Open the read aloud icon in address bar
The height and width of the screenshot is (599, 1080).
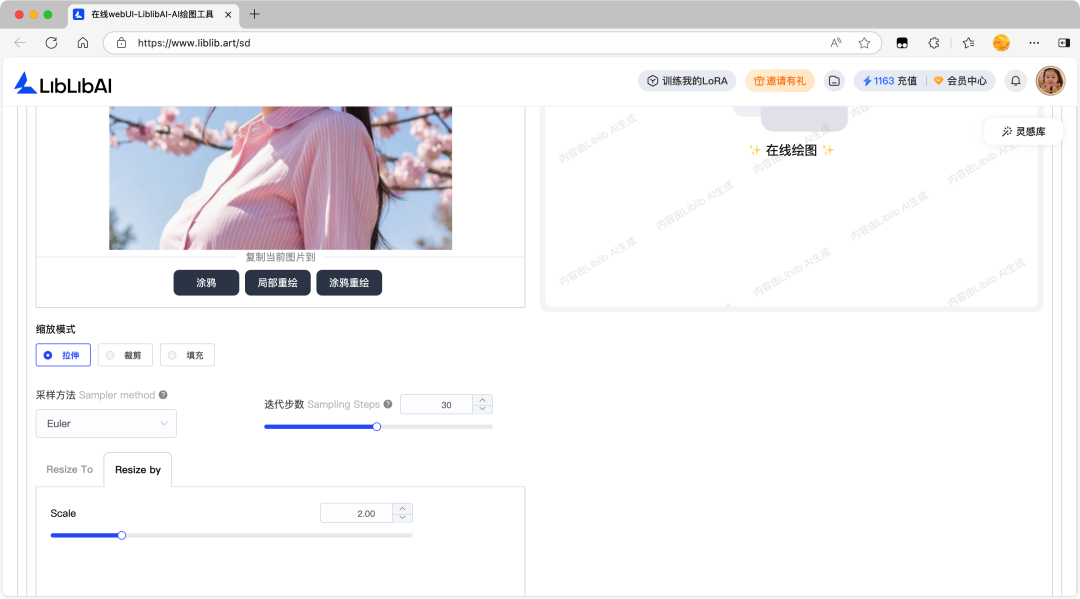pyautogui.click(x=835, y=43)
